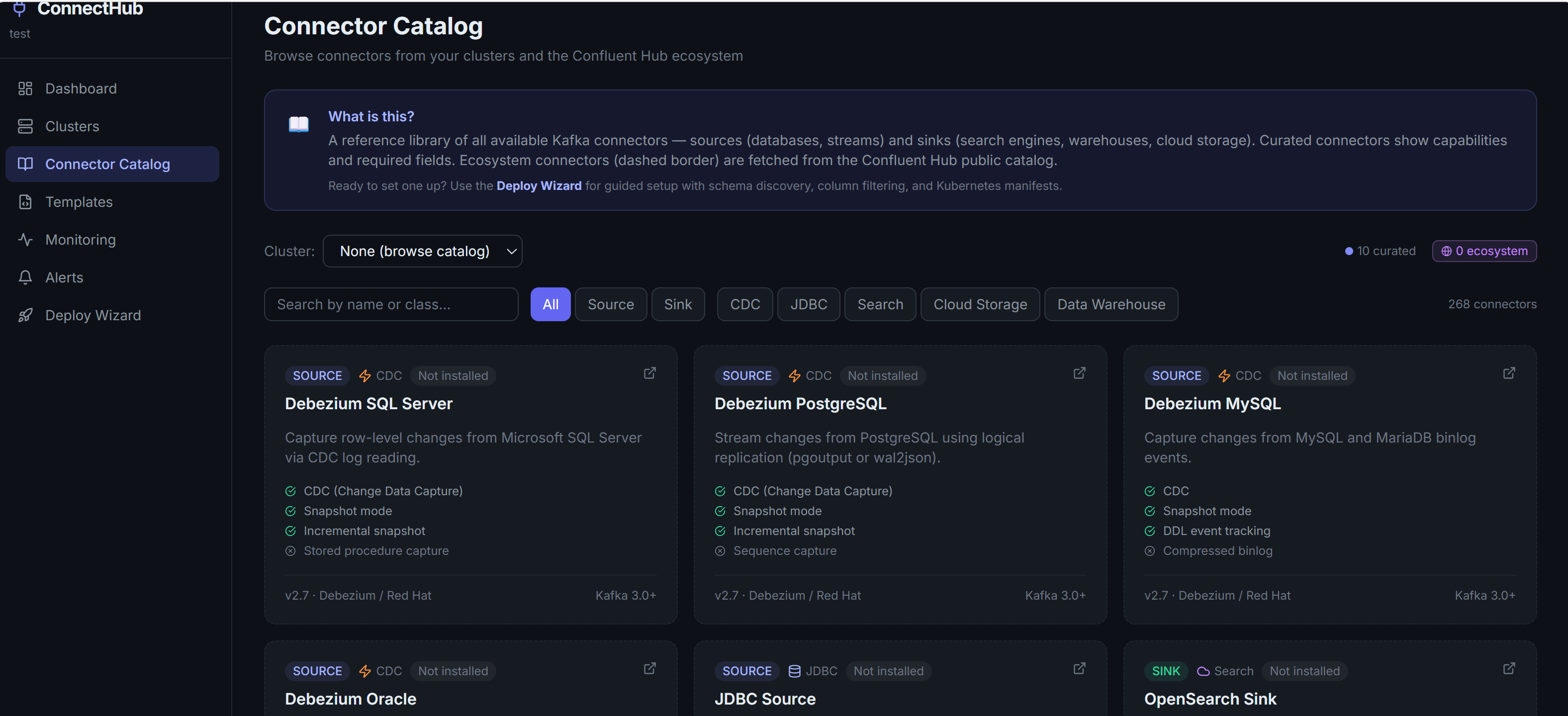Click lightning CDC icon on Debezium Oracle card
The image size is (1568, 716).
(x=365, y=671)
